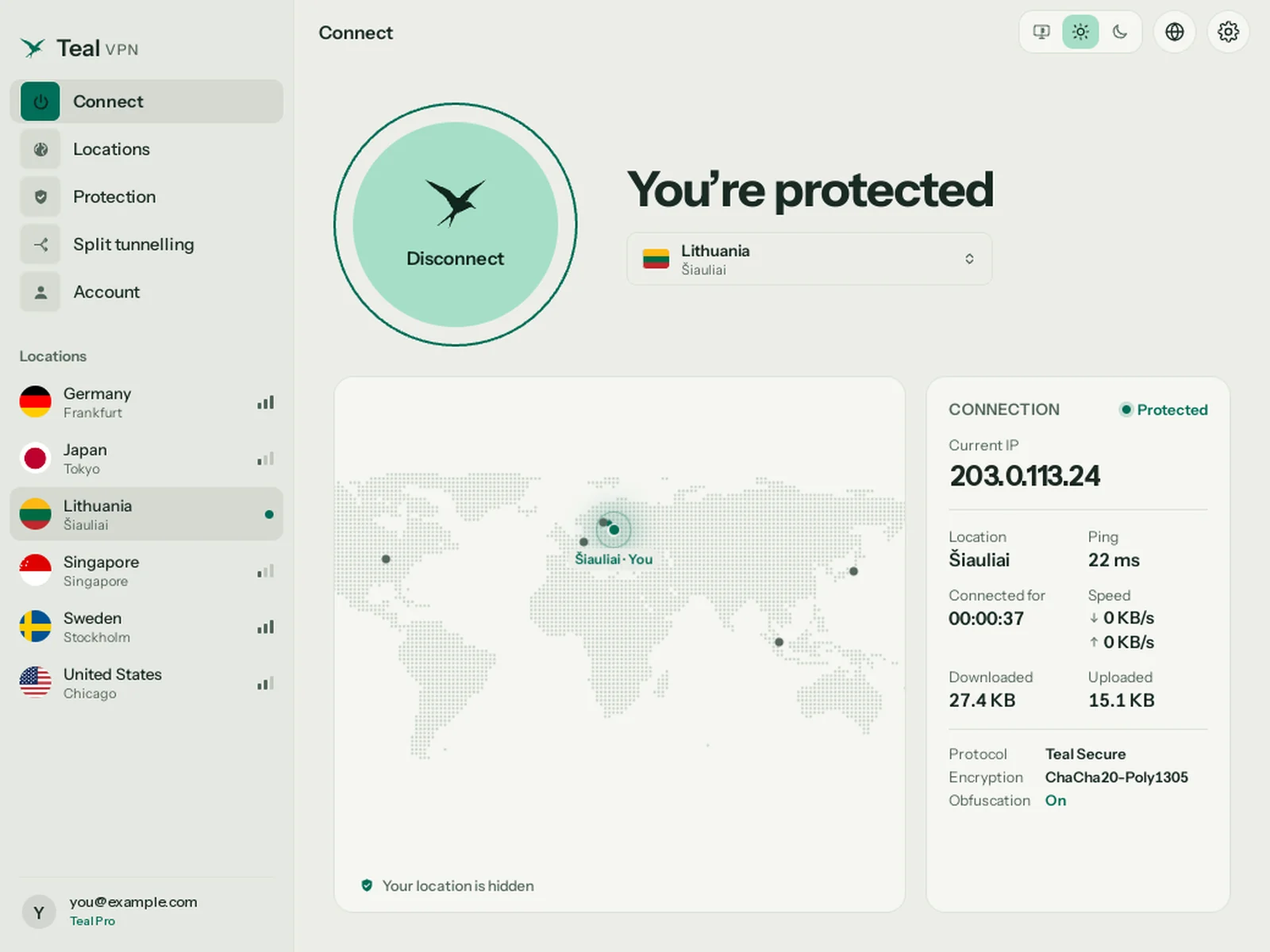The image size is (1270, 952).
Task: Click the shield icon beside location hidden
Action: (x=367, y=885)
